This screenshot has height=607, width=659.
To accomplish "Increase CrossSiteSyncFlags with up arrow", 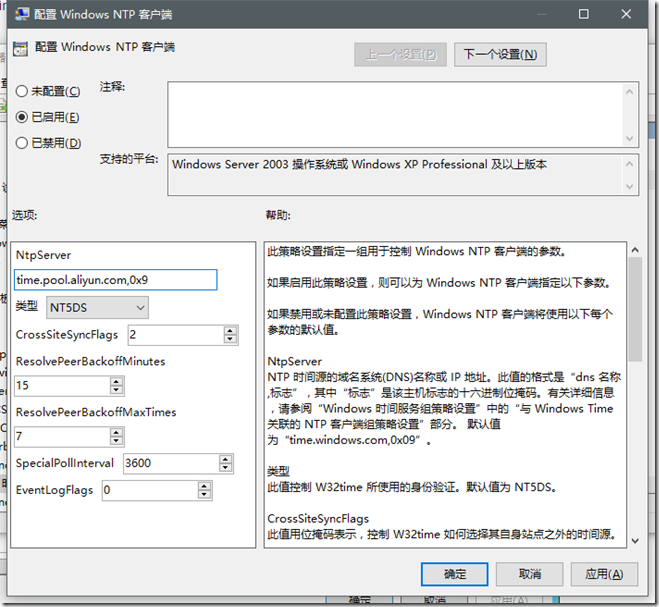I will tap(230, 331).
